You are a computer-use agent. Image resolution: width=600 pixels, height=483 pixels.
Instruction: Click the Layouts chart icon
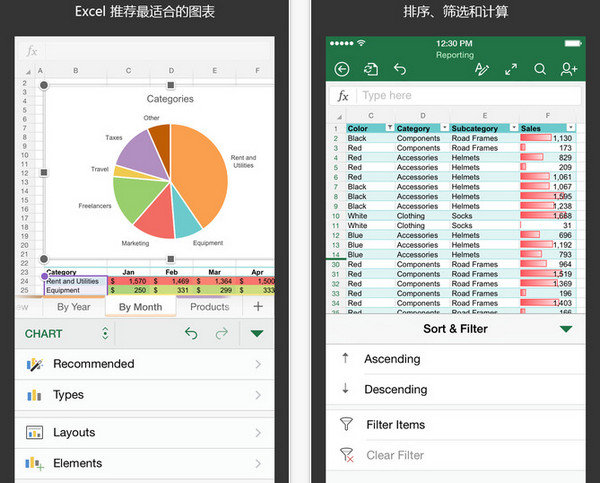pyautogui.click(x=34, y=432)
